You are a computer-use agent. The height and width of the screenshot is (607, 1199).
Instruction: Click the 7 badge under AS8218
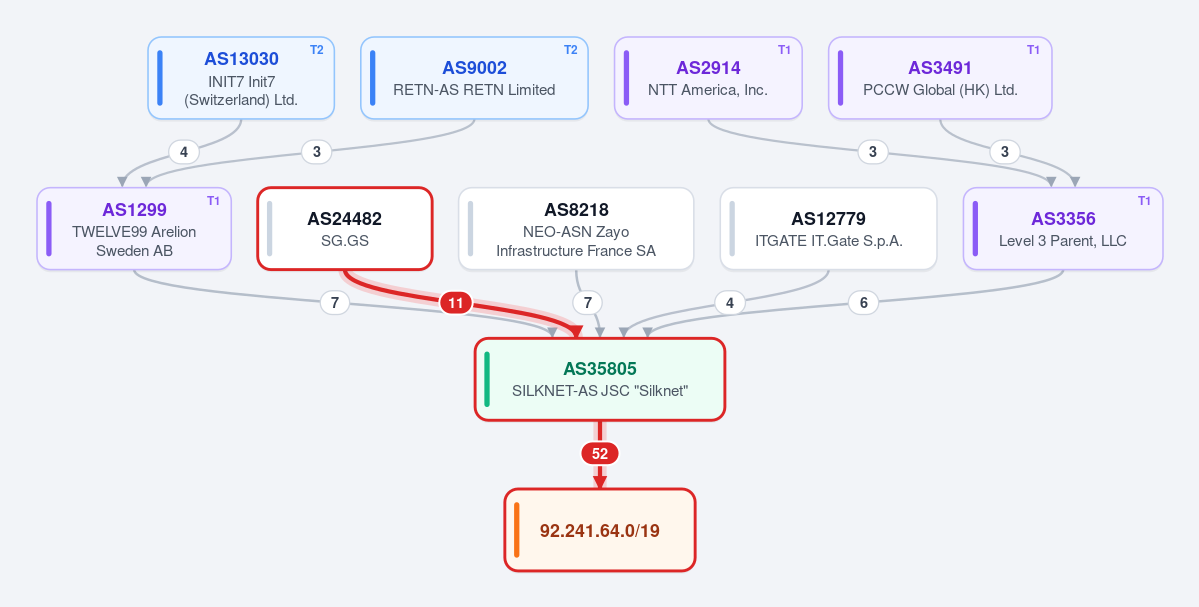pyautogui.click(x=587, y=304)
